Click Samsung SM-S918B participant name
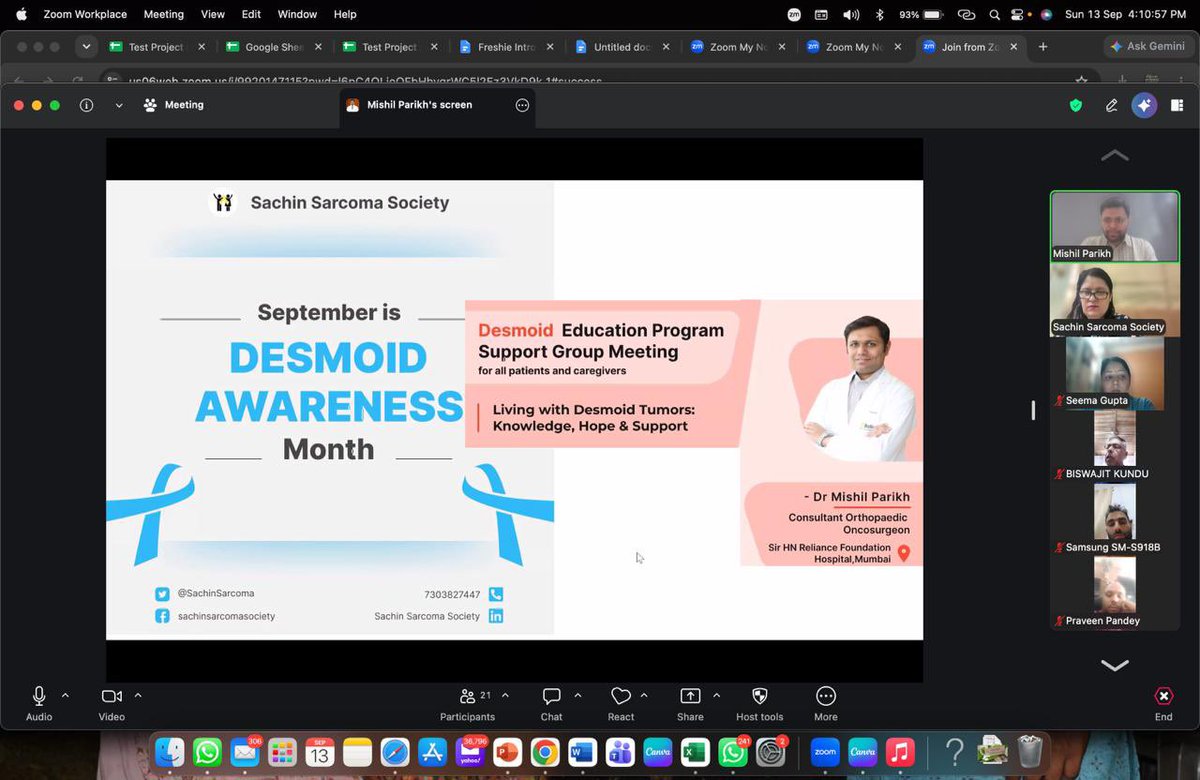This screenshot has height=780, width=1200. coord(1112,547)
